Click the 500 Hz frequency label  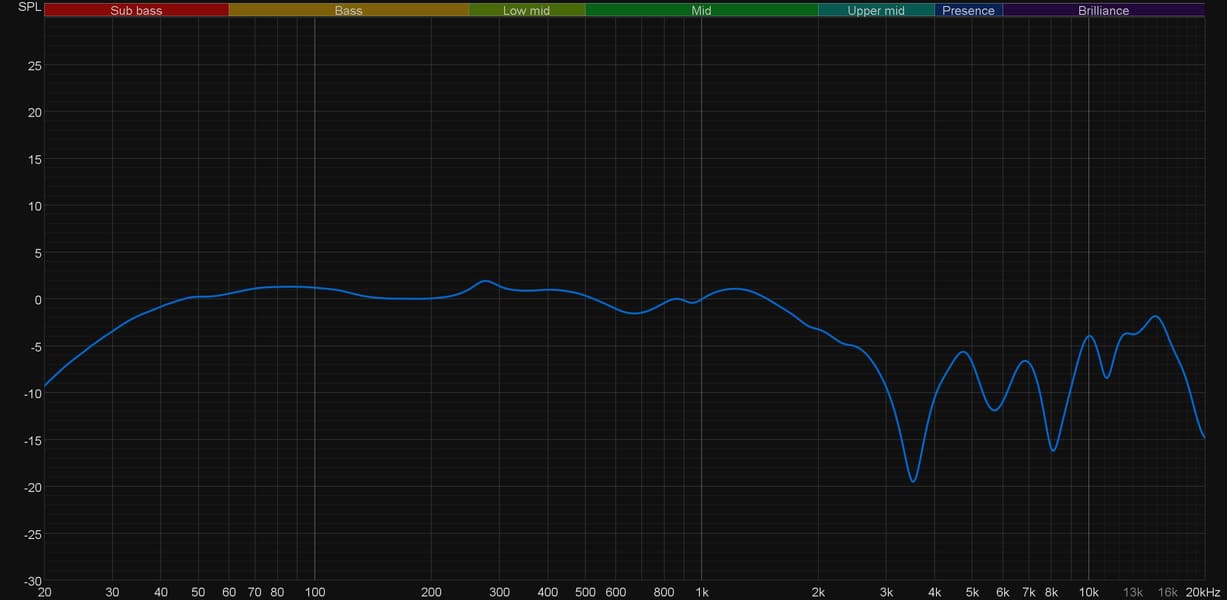click(x=585, y=593)
